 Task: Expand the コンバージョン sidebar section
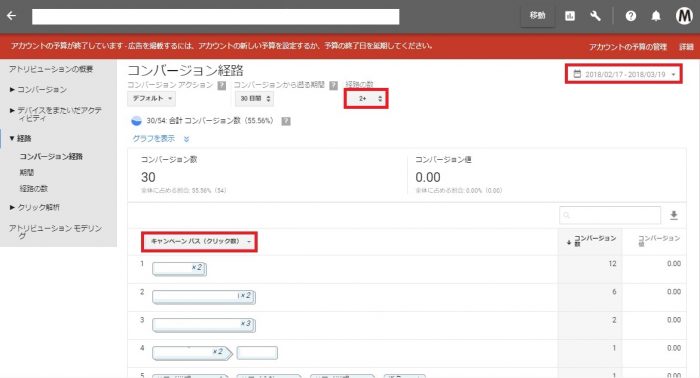[38, 90]
